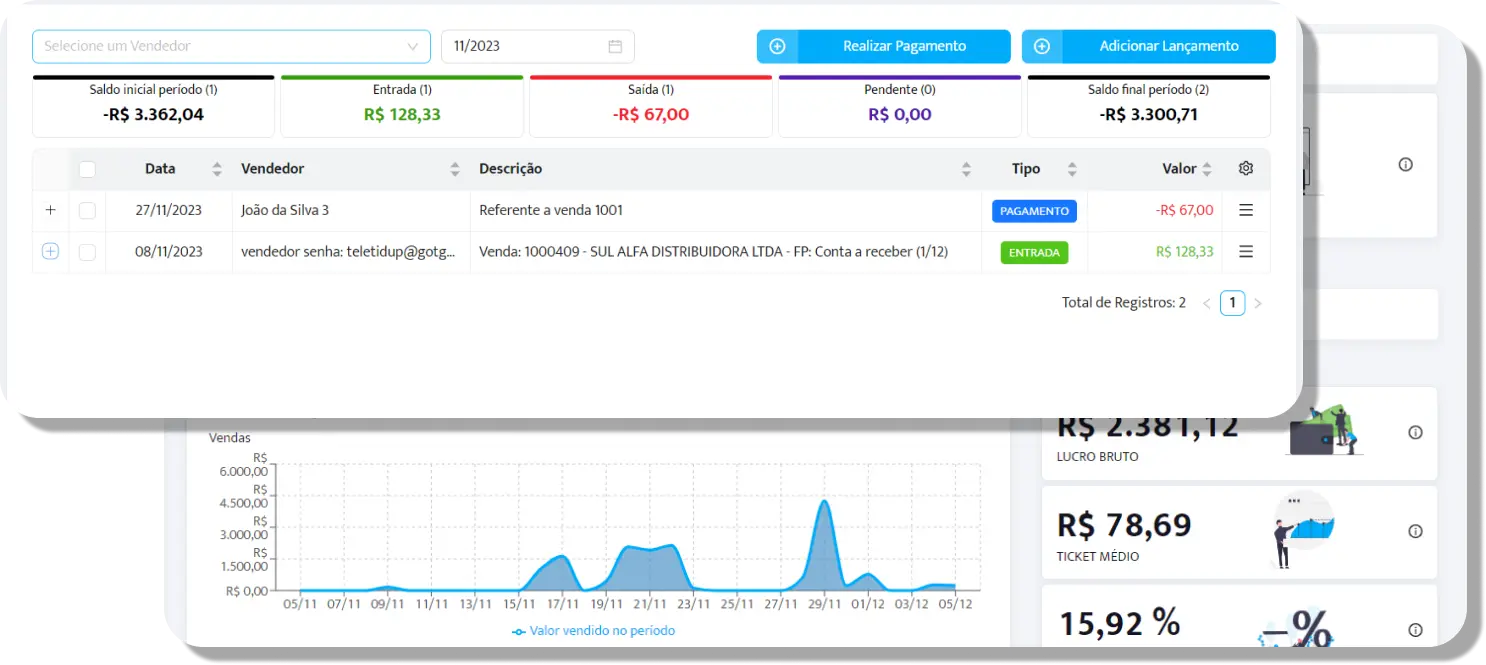Image resolution: width=1486 pixels, height=665 pixels.
Task: Open the table settings gear icon
Action: click(x=1245, y=169)
